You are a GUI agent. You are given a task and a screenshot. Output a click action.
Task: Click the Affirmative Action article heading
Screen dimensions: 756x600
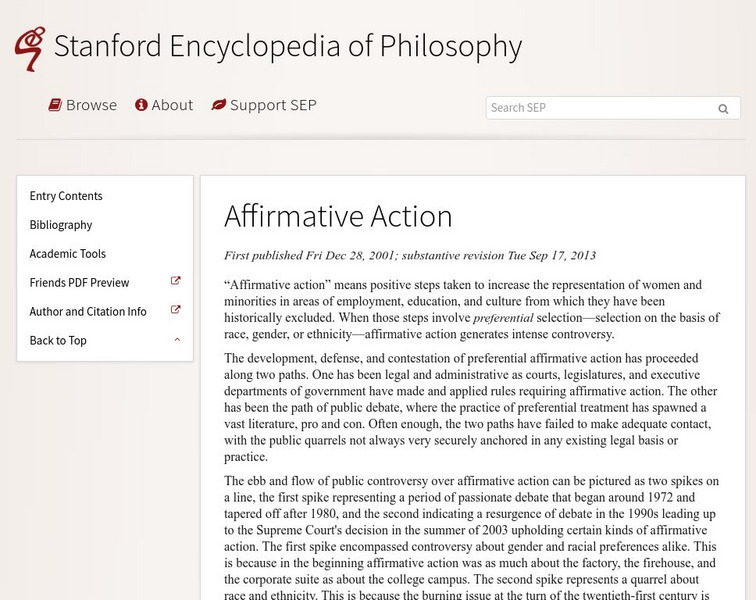pos(338,216)
